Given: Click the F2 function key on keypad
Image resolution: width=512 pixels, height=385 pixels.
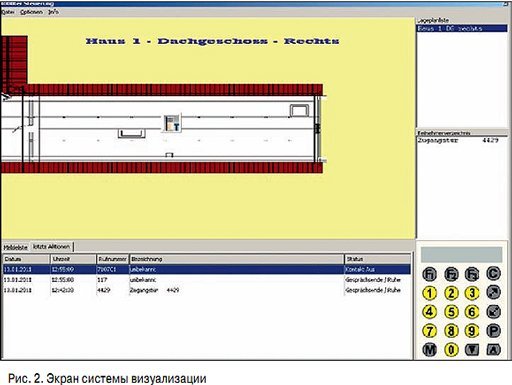Looking at the screenshot, I should tap(451, 274).
